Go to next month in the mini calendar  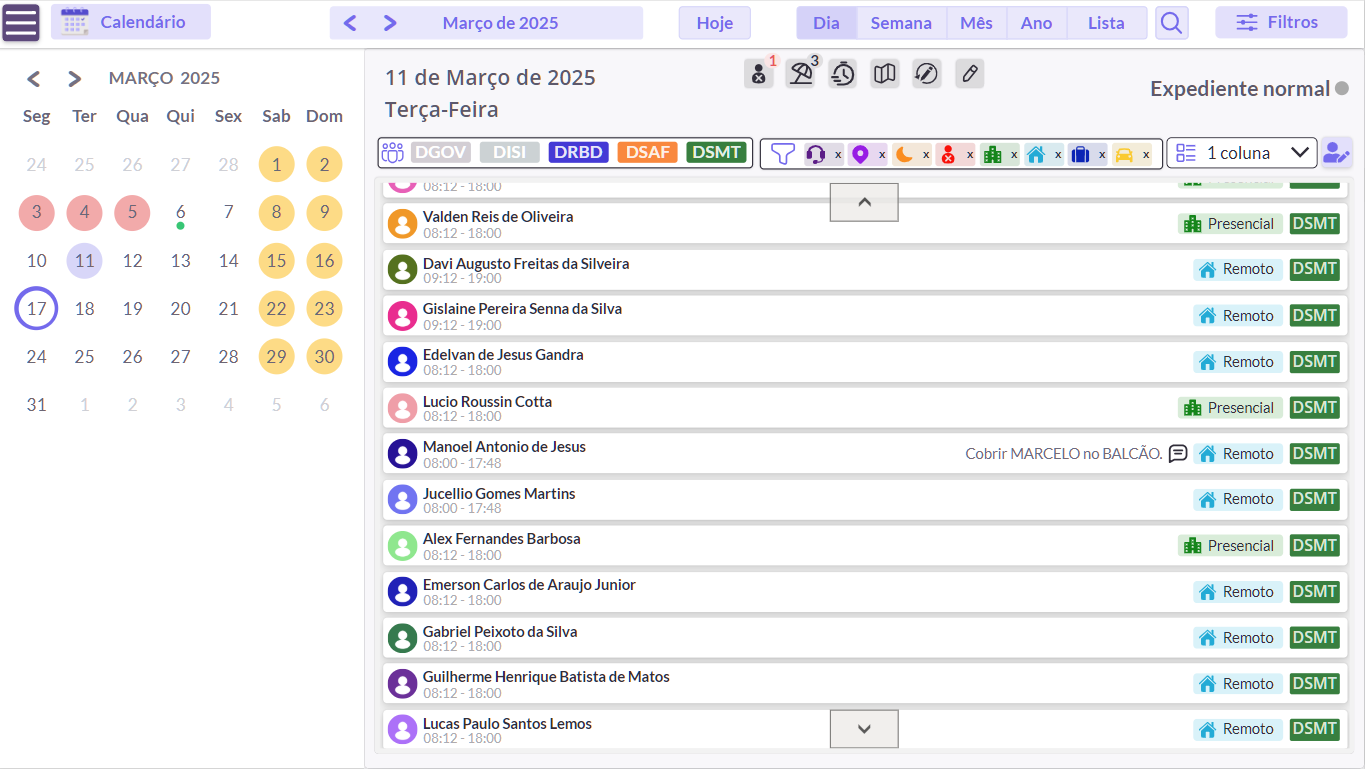(x=74, y=78)
